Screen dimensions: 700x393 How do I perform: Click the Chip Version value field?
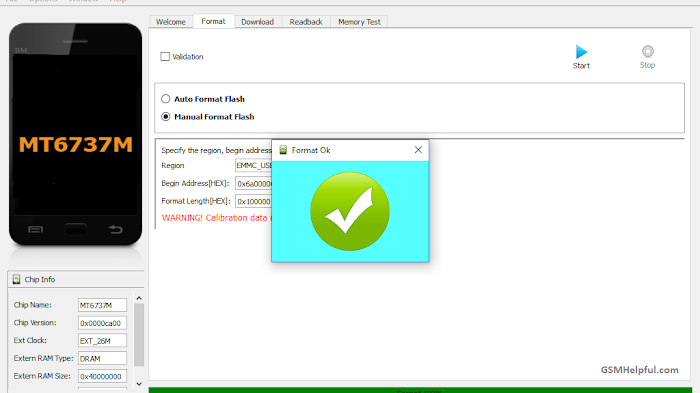point(102,323)
